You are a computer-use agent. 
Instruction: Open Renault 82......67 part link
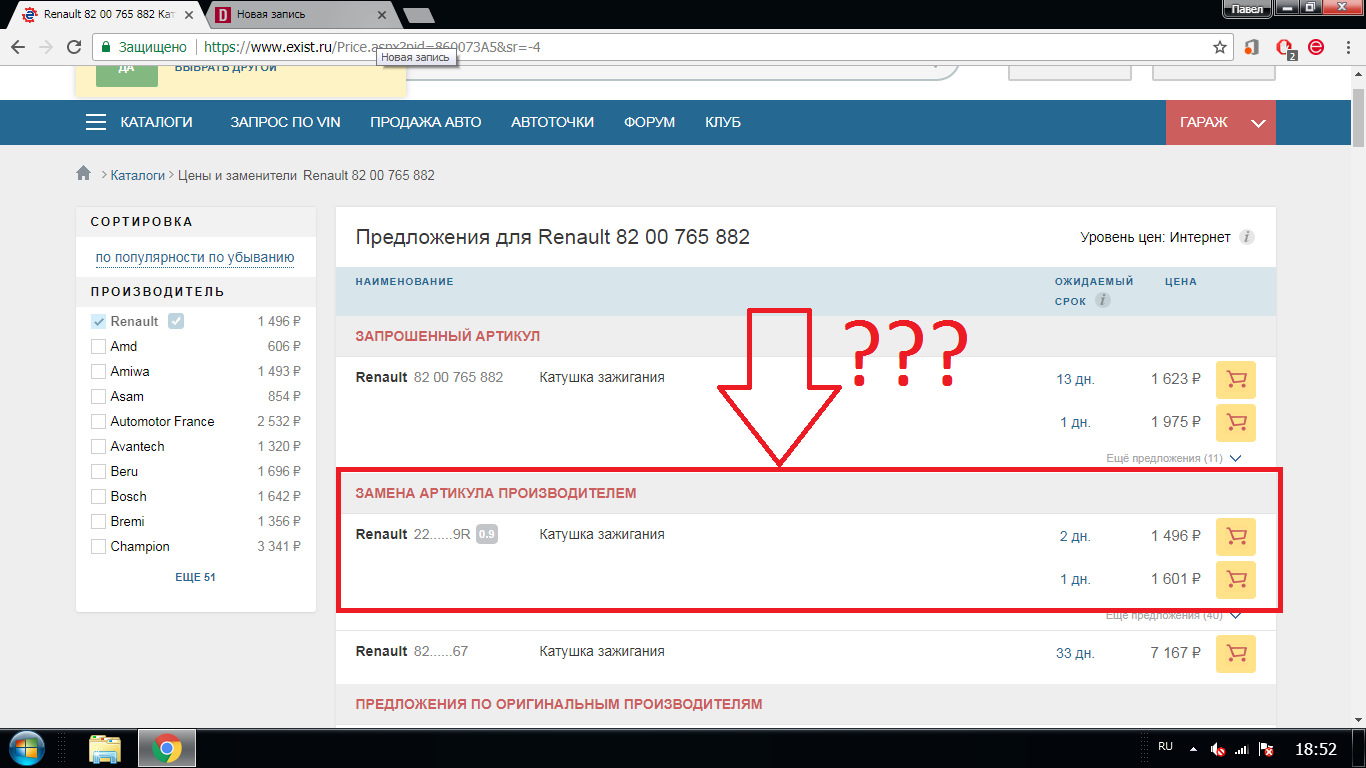click(412, 651)
